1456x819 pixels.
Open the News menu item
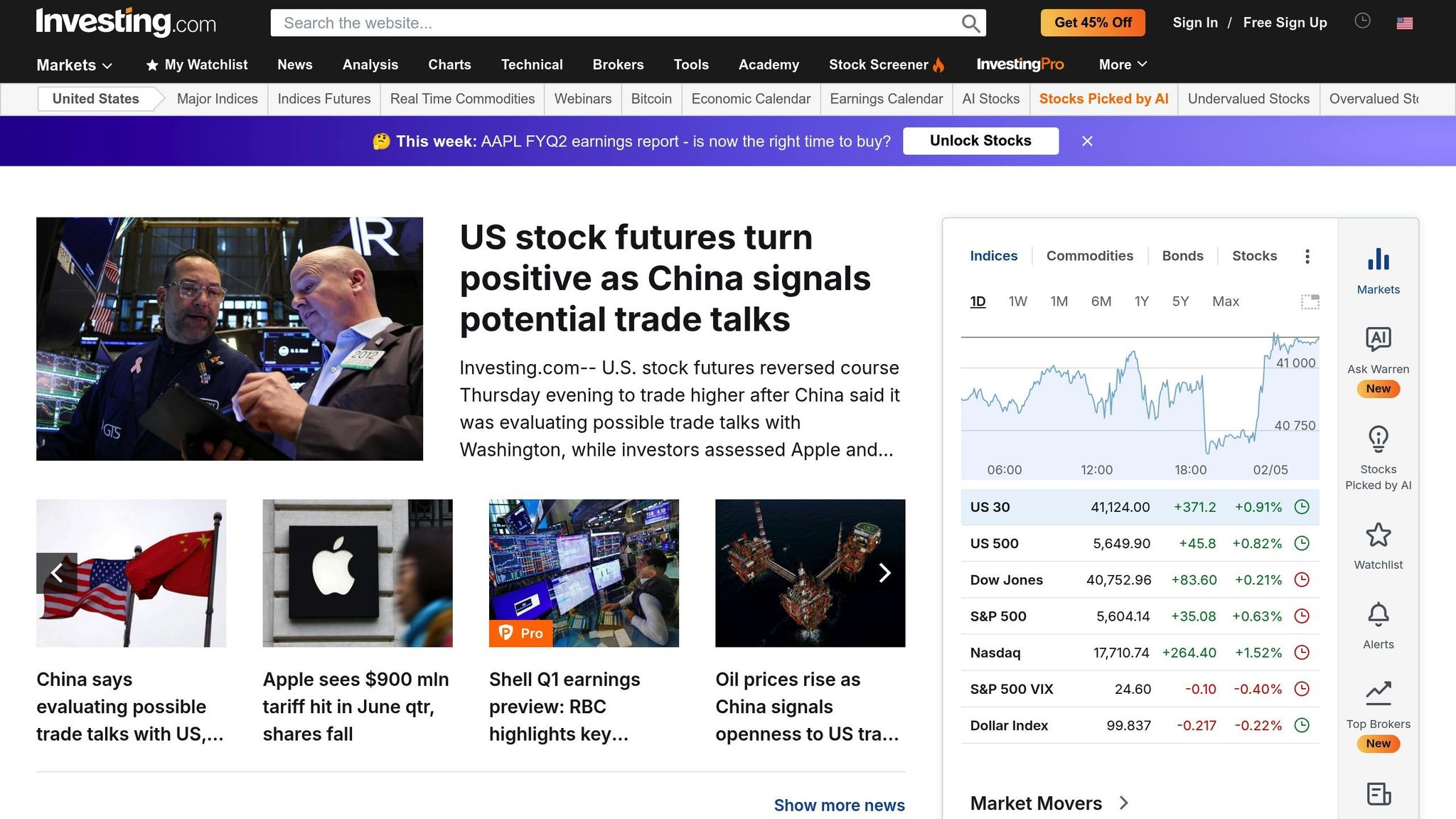pyautogui.click(x=294, y=65)
